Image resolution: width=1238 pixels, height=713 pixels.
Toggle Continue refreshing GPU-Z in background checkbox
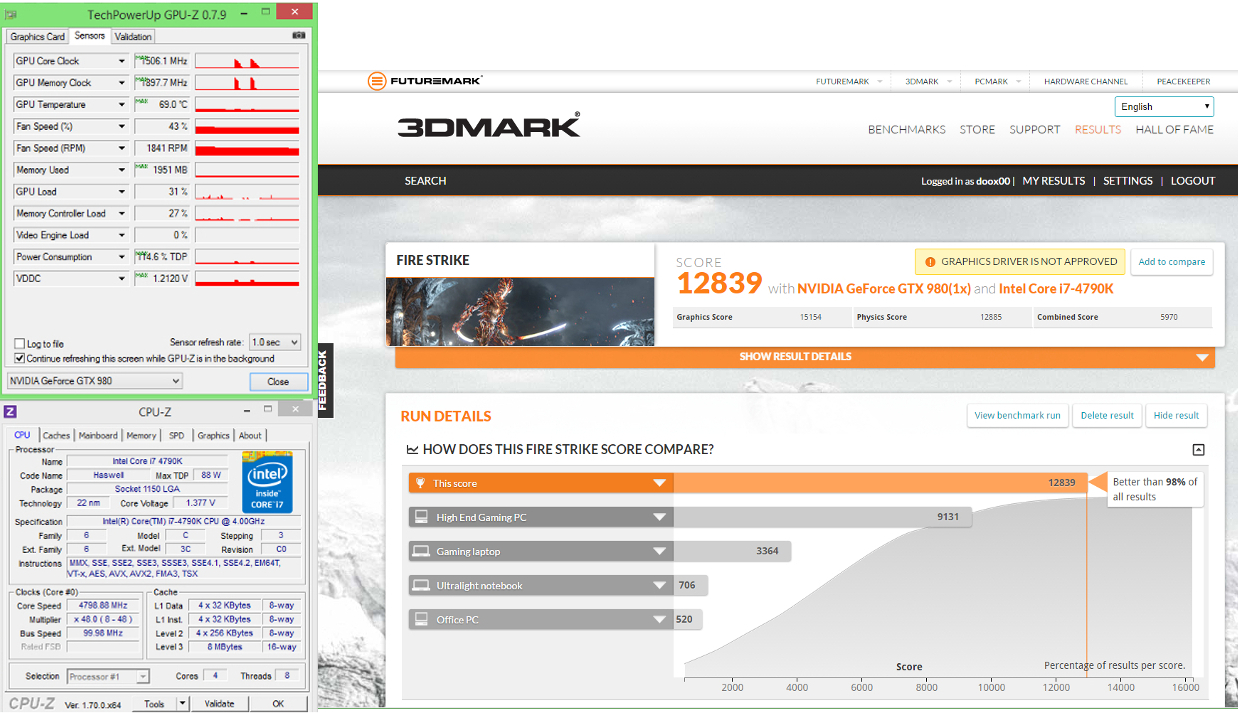[x=20, y=358]
